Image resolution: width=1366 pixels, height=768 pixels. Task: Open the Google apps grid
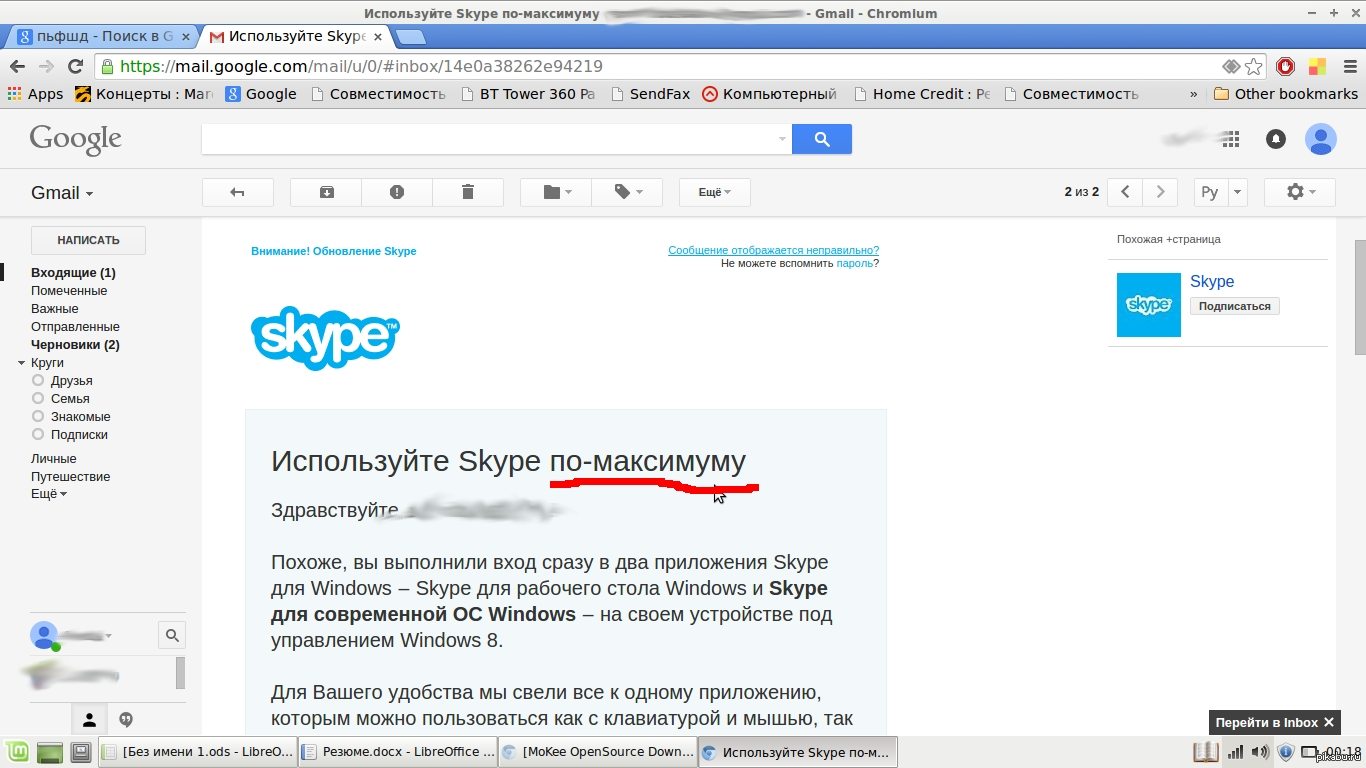tap(1230, 139)
